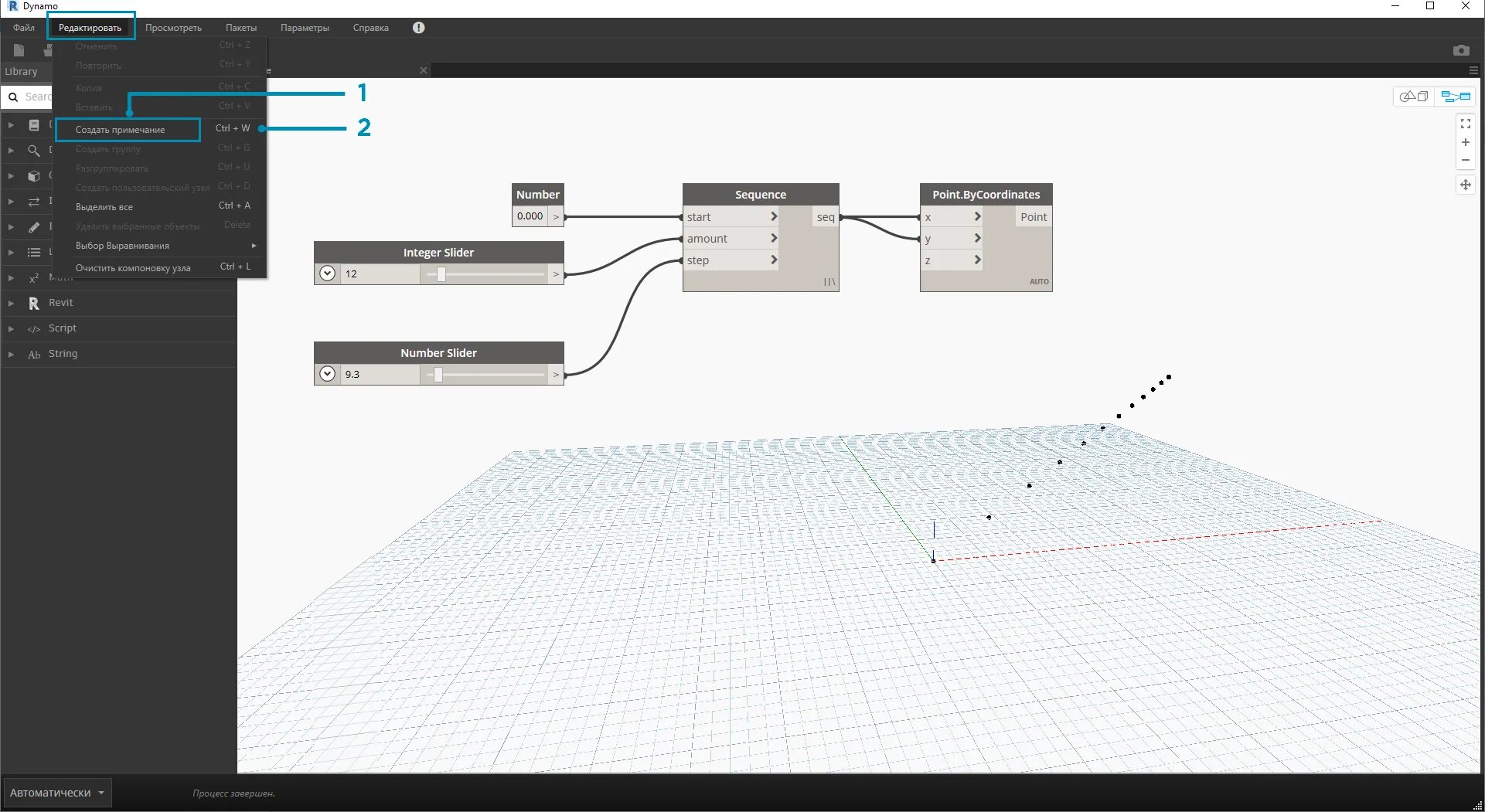1485x812 pixels.
Task: Click the cube geometry category icon
Action: coord(34,176)
